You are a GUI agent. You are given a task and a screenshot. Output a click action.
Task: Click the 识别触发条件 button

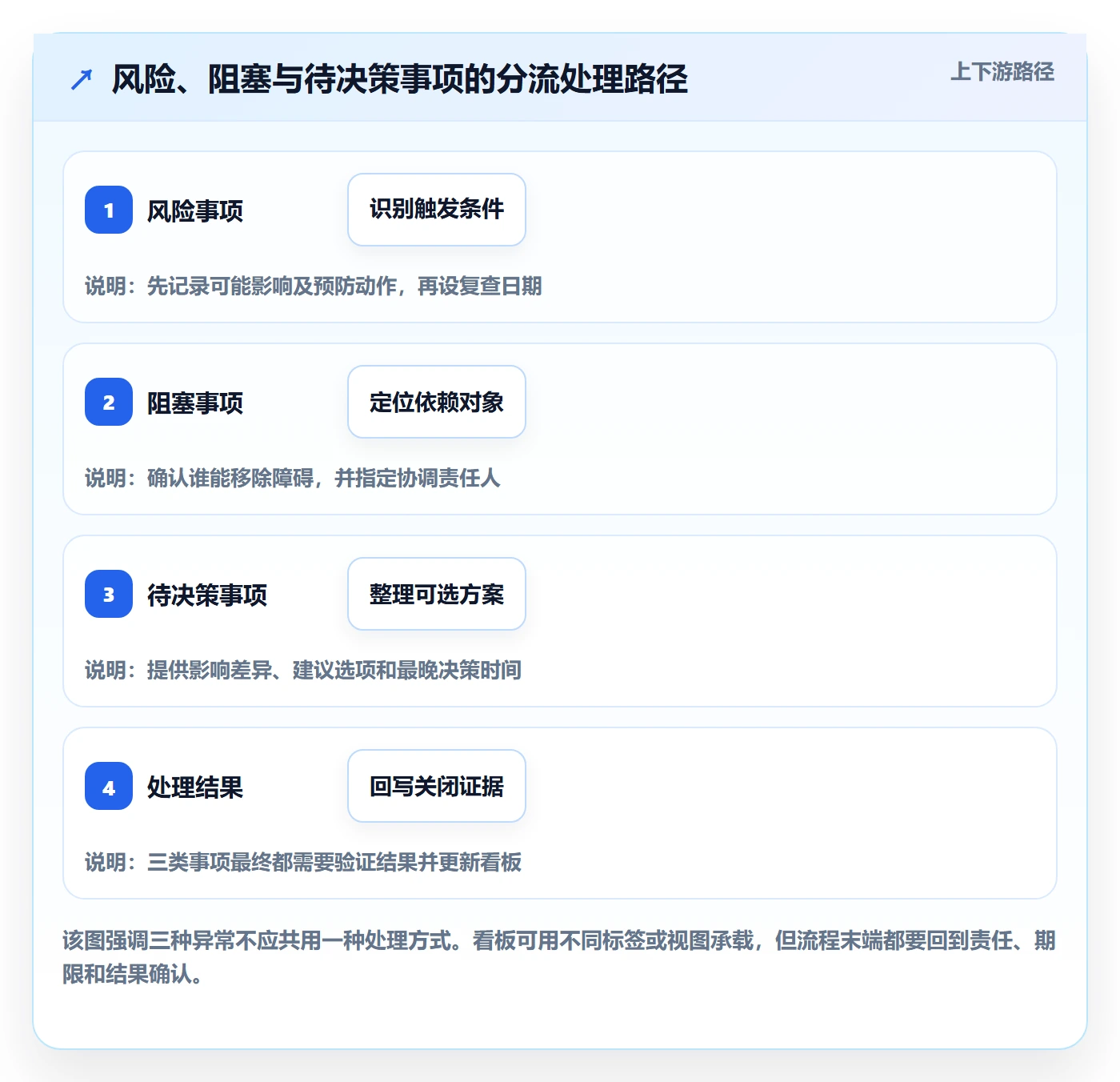(x=437, y=210)
